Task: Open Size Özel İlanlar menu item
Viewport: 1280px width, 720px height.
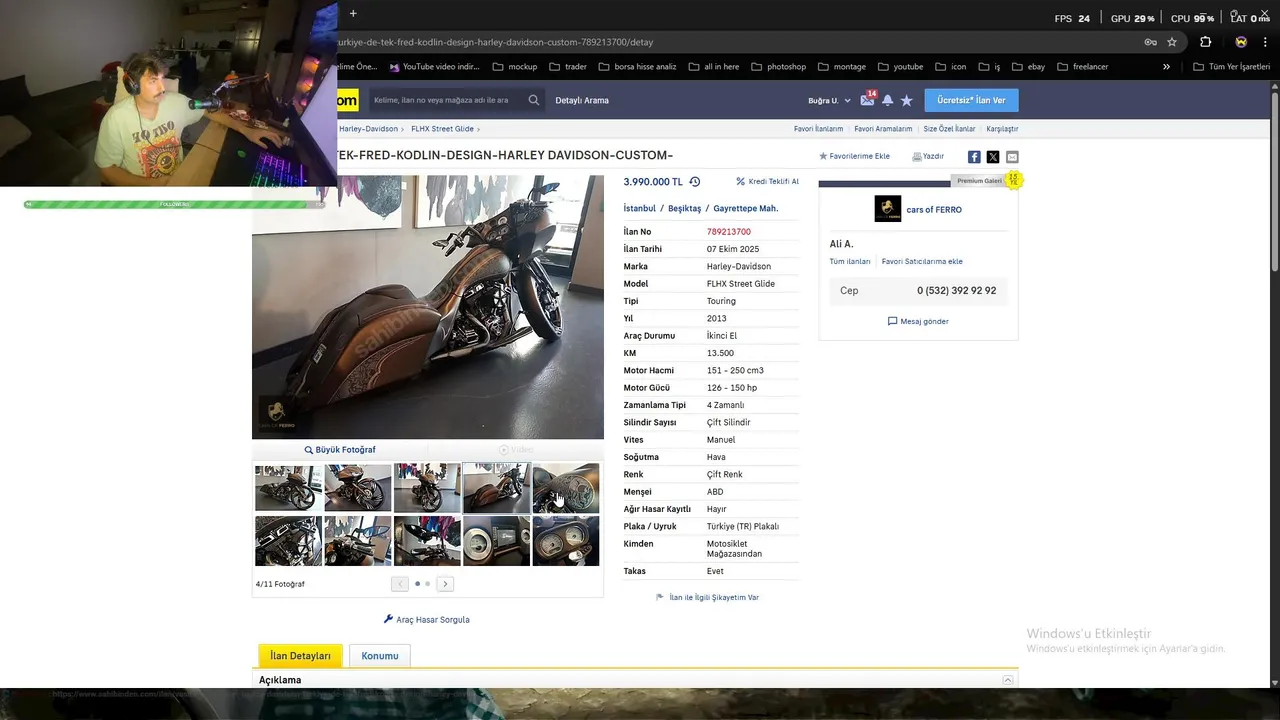Action: (949, 129)
